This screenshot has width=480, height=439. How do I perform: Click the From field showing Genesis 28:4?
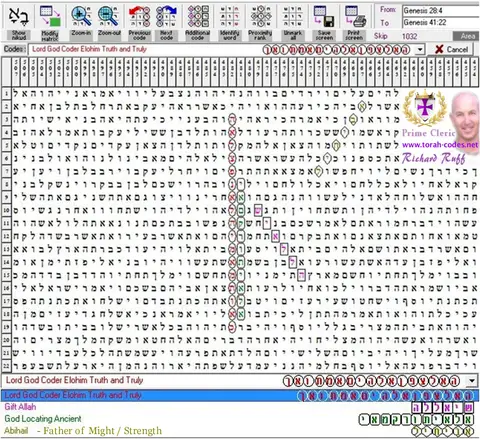[441, 10]
